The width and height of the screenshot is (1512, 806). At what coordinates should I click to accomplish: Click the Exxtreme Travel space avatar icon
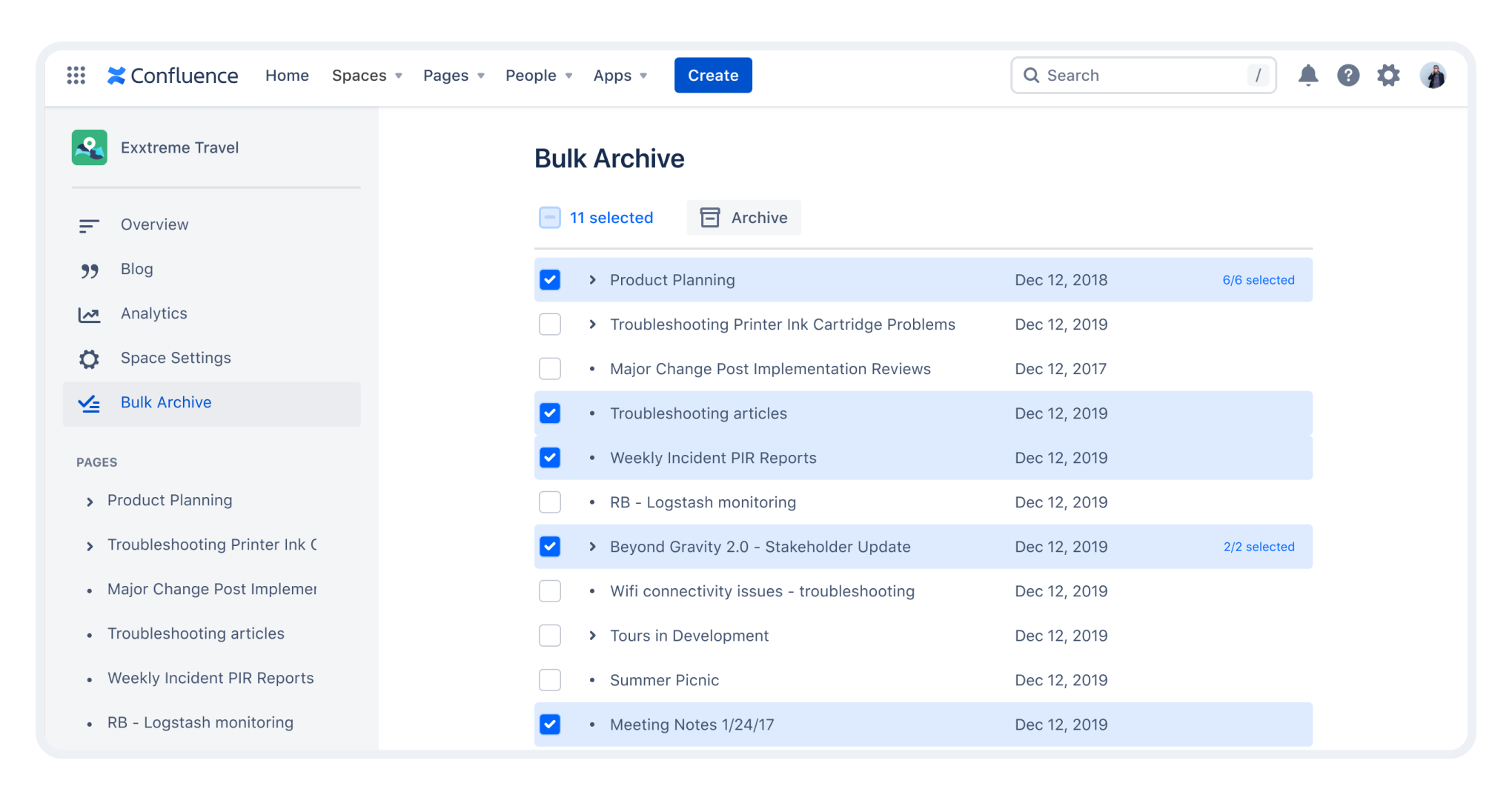89,147
